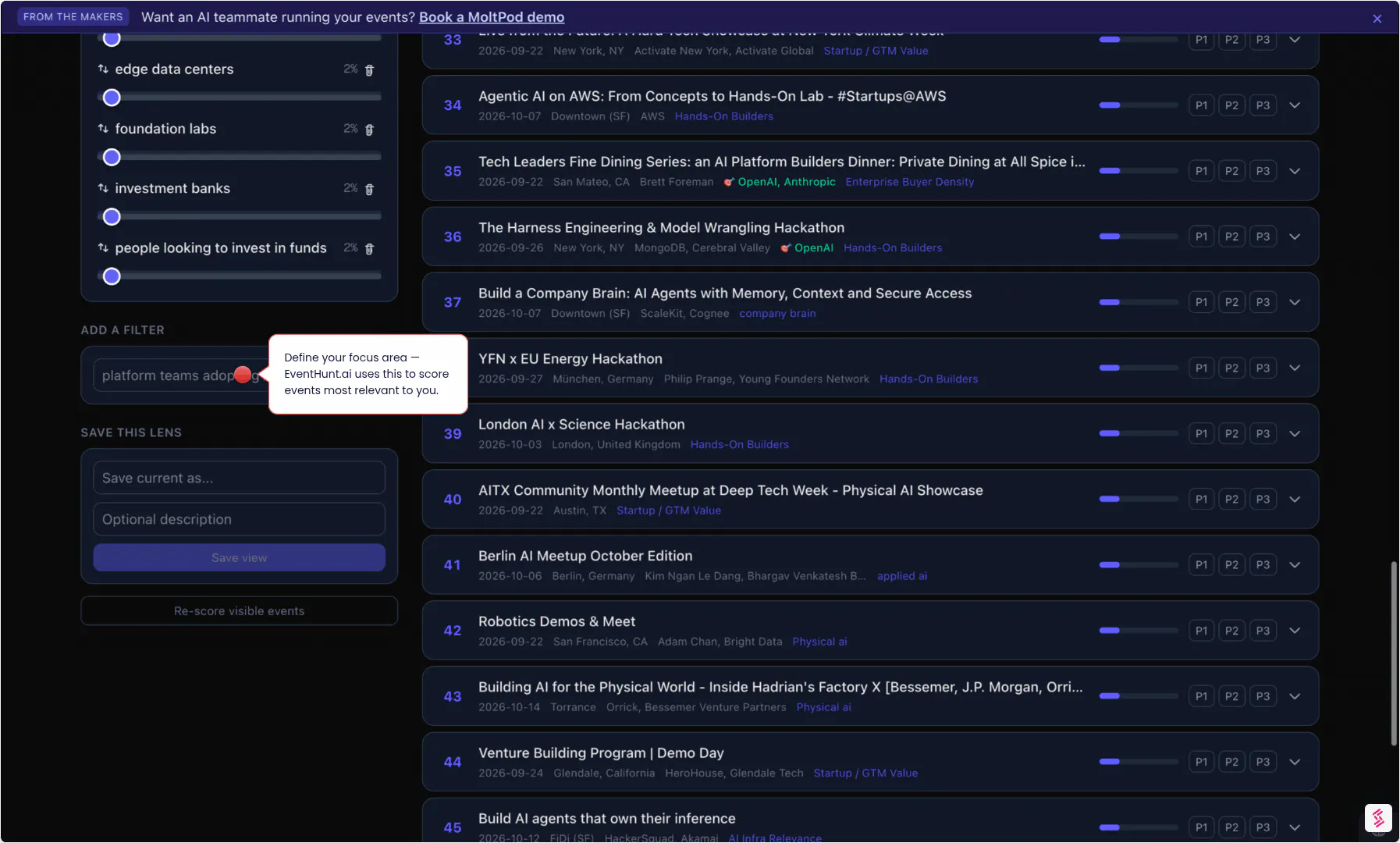The width and height of the screenshot is (1400, 843).
Task: Open Agentic AI on AWS event title
Action: coord(712,96)
